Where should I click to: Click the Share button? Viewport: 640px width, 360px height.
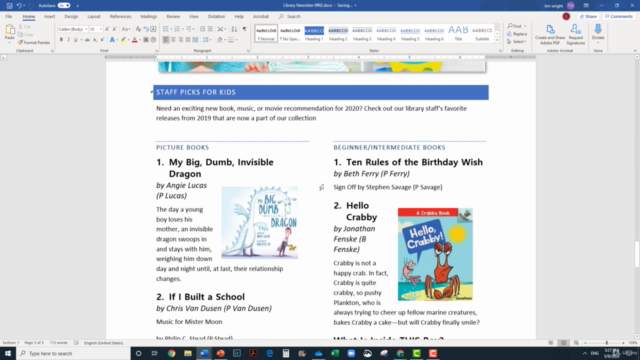(x=588, y=17)
